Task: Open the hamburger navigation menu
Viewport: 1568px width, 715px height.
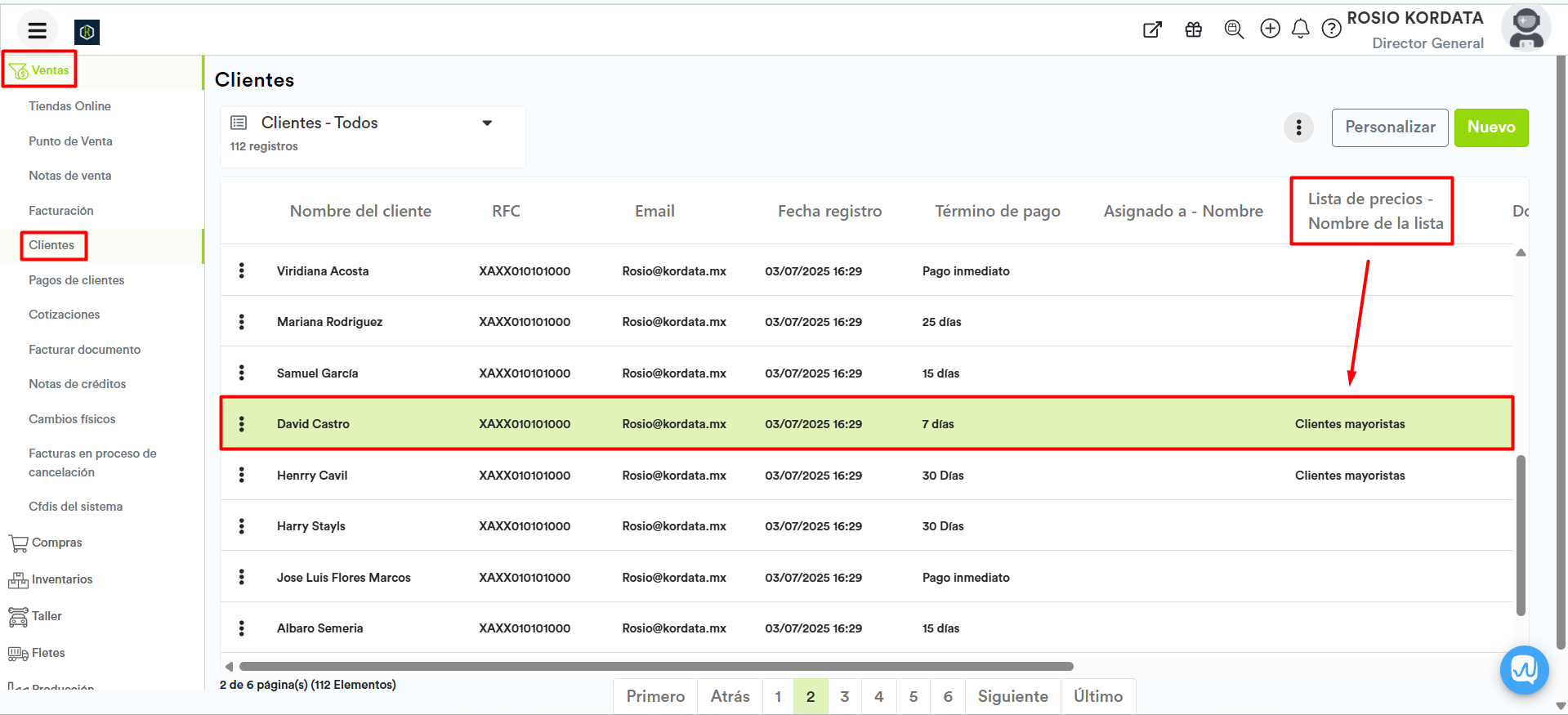Action: pos(37,30)
